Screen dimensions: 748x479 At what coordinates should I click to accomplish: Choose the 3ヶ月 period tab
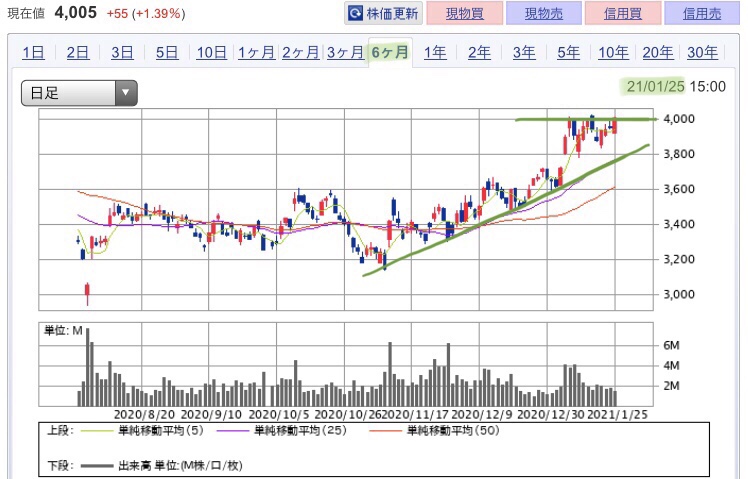click(x=345, y=53)
